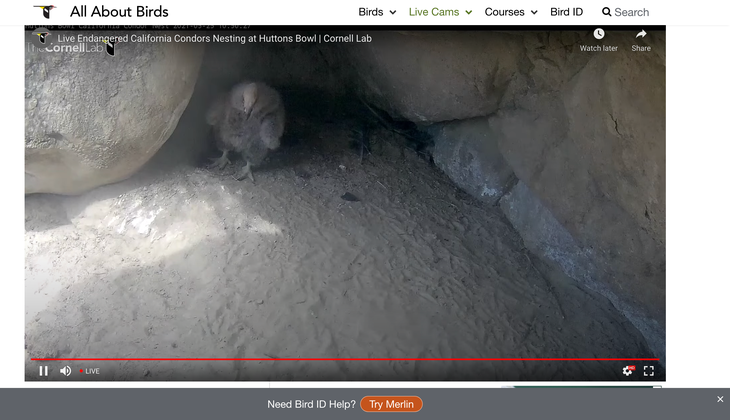
Task: Enter fullscreen mode
Action: coord(649,371)
